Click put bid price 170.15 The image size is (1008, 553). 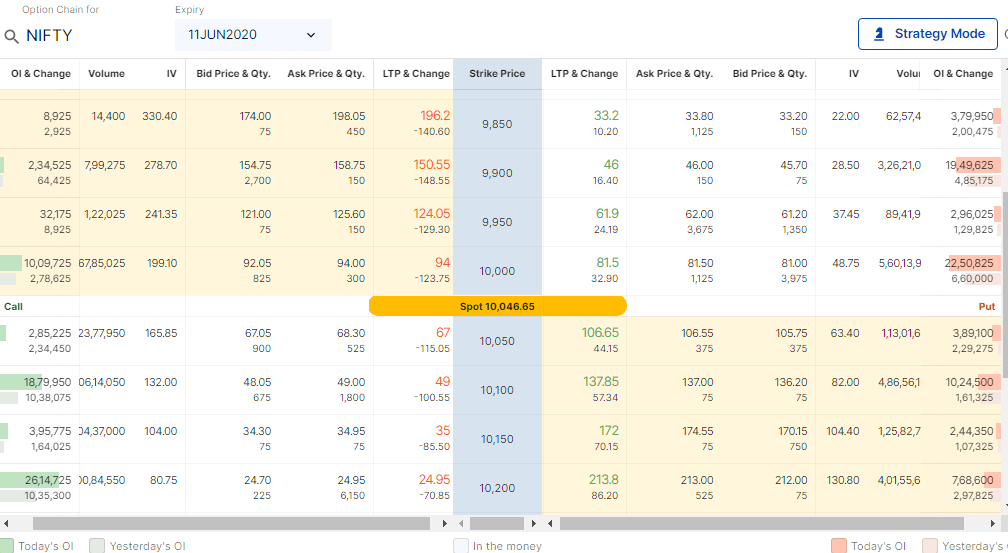tap(792, 431)
